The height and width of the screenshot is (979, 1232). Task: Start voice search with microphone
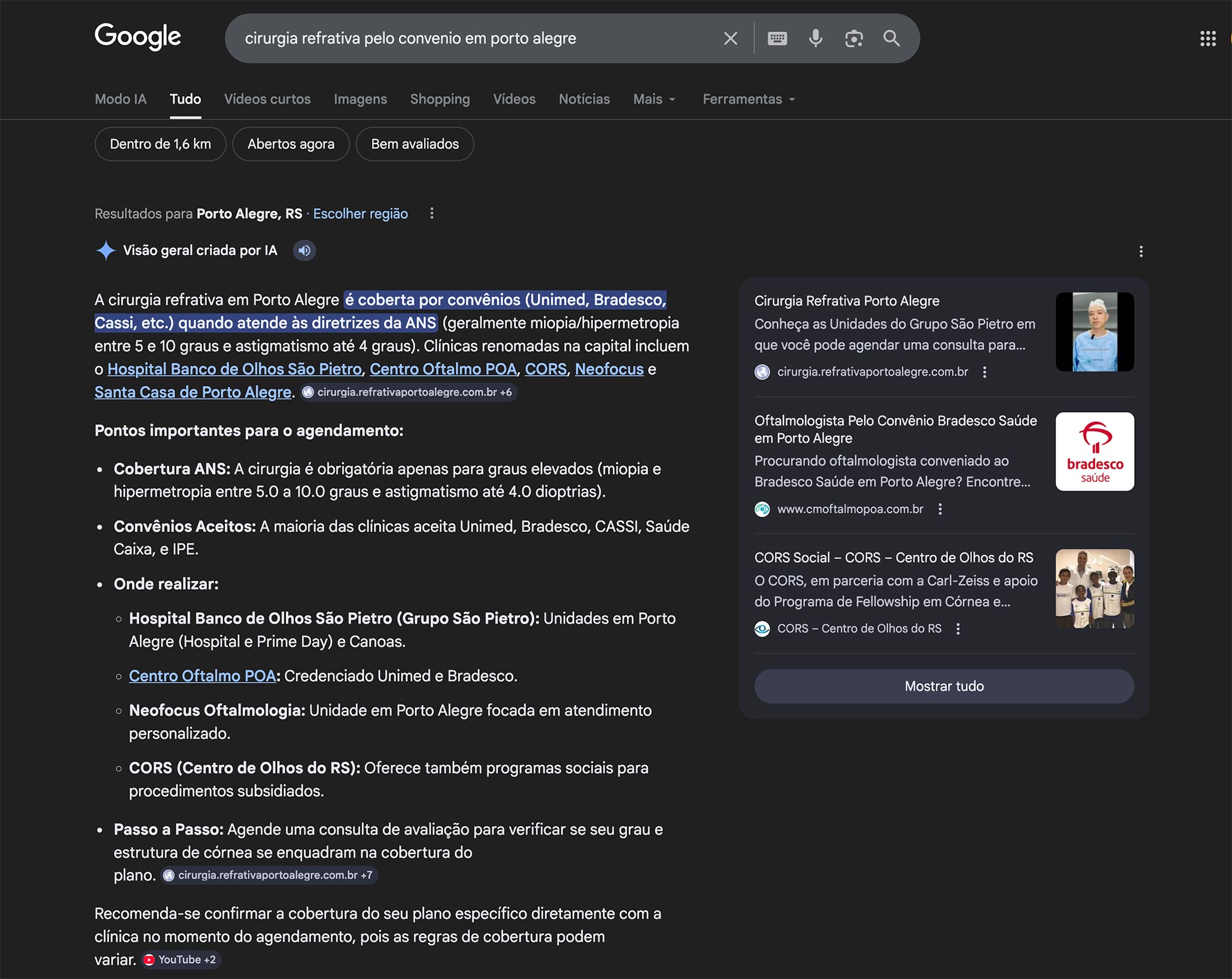click(815, 39)
